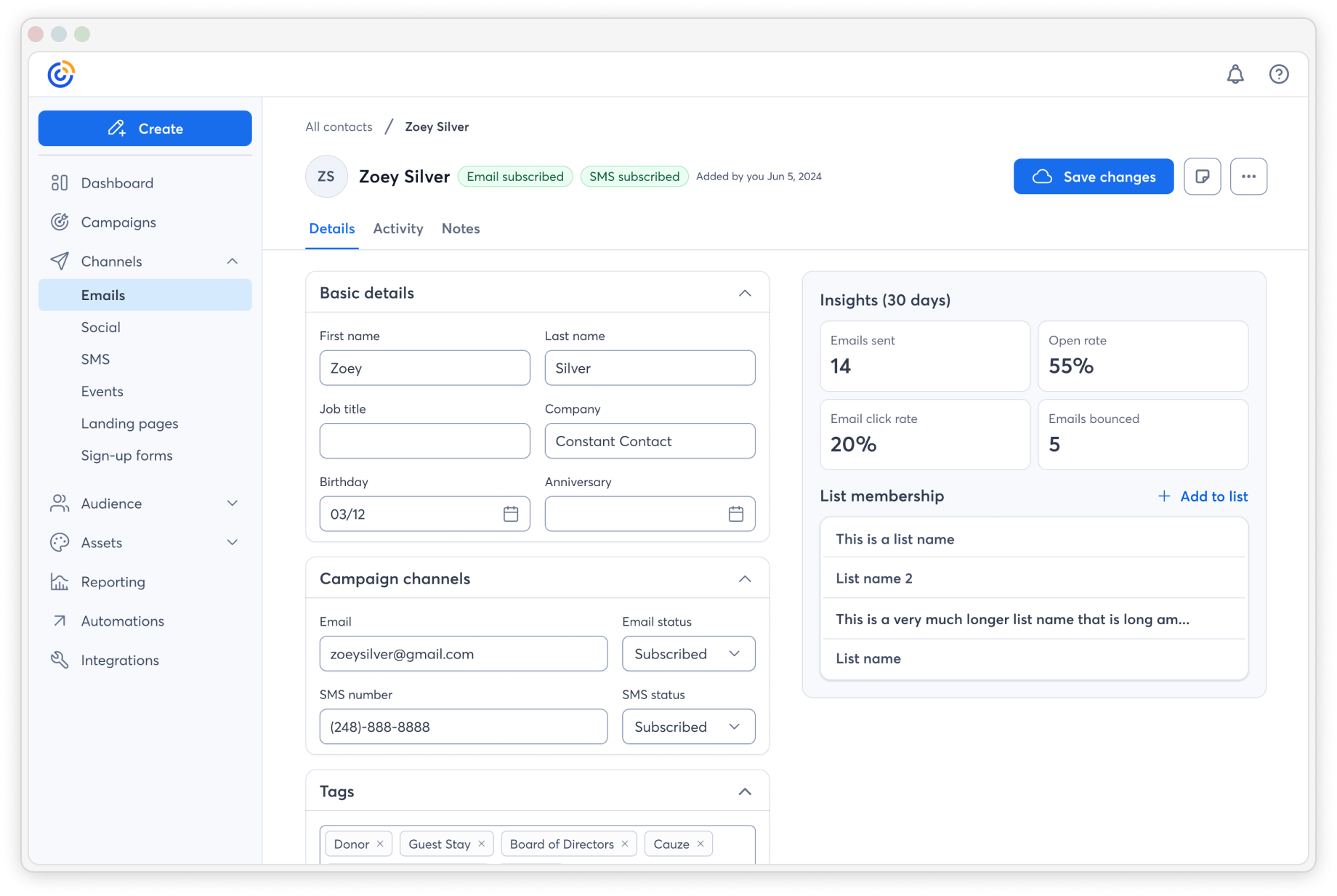Switch to the Notes tab
Viewport: 1337px width, 896px height.
(x=461, y=228)
